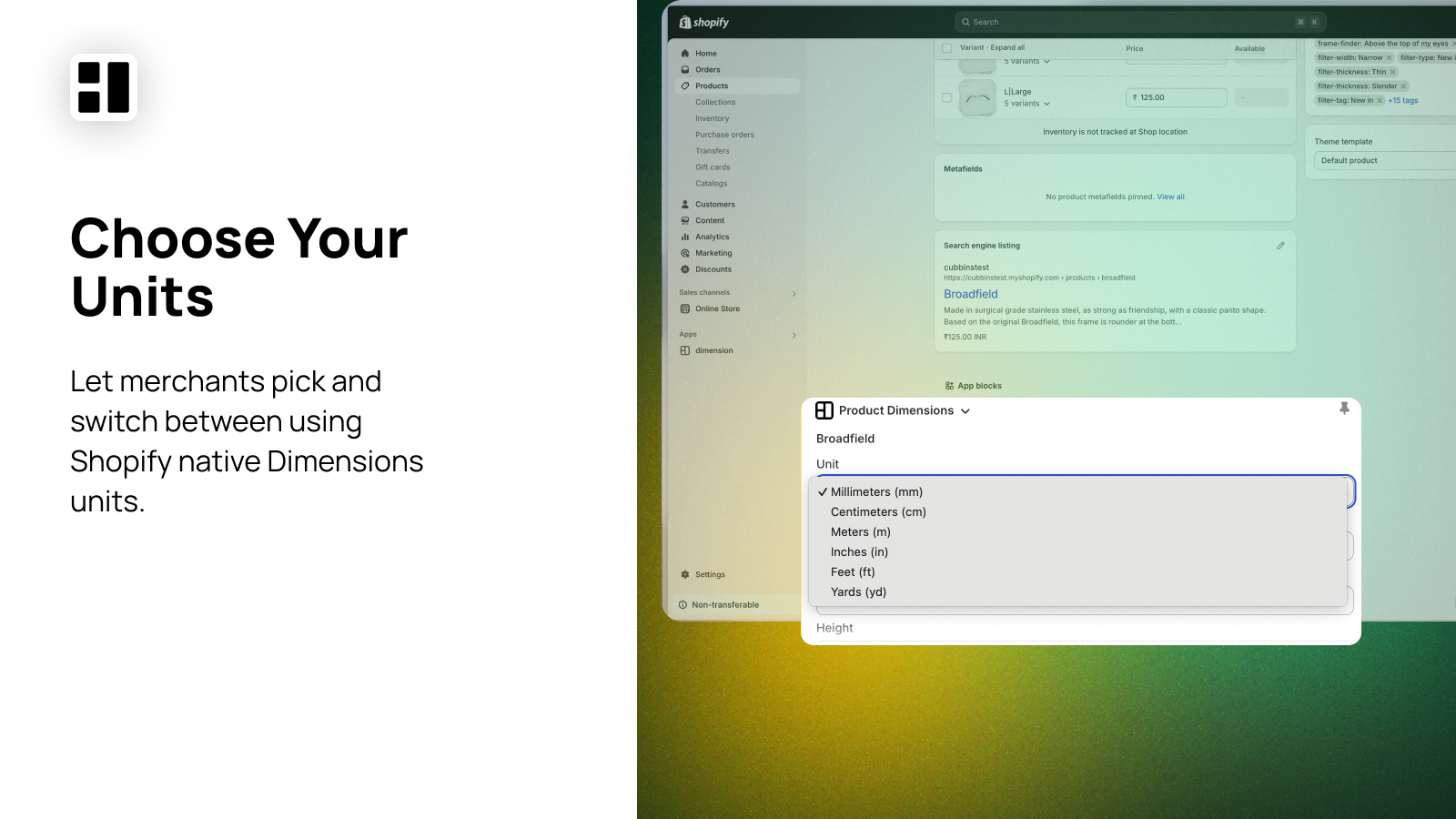Click the Orders icon in the sidebar
The height and width of the screenshot is (819, 1456).
tap(685, 70)
